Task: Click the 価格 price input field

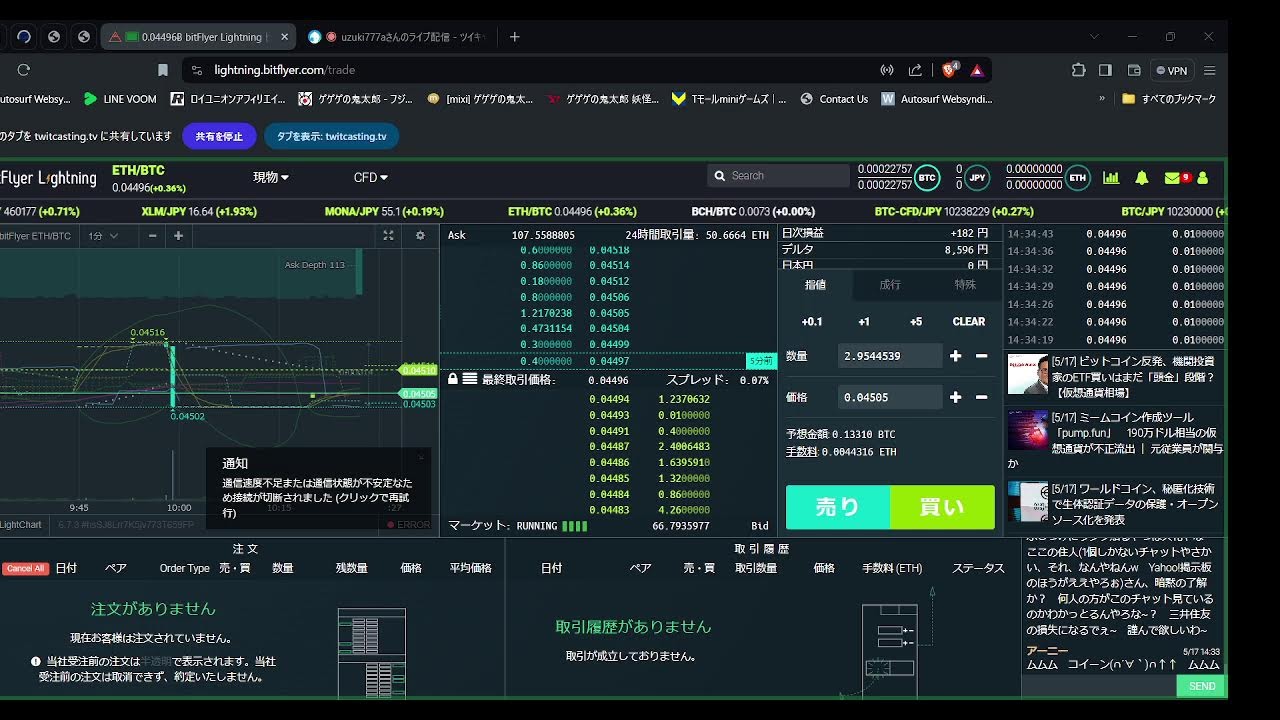Action: coord(889,397)
